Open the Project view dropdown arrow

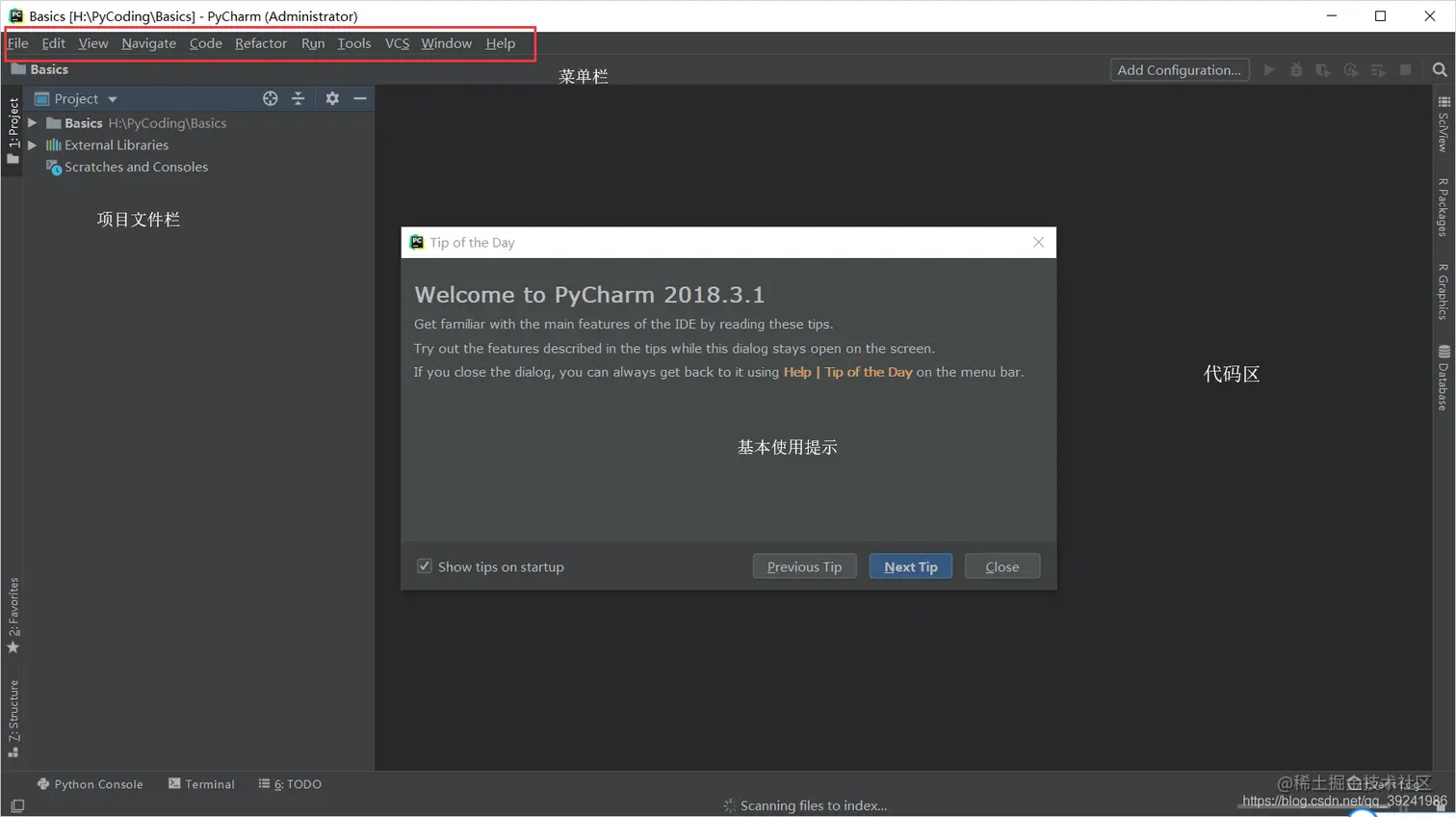113,99
